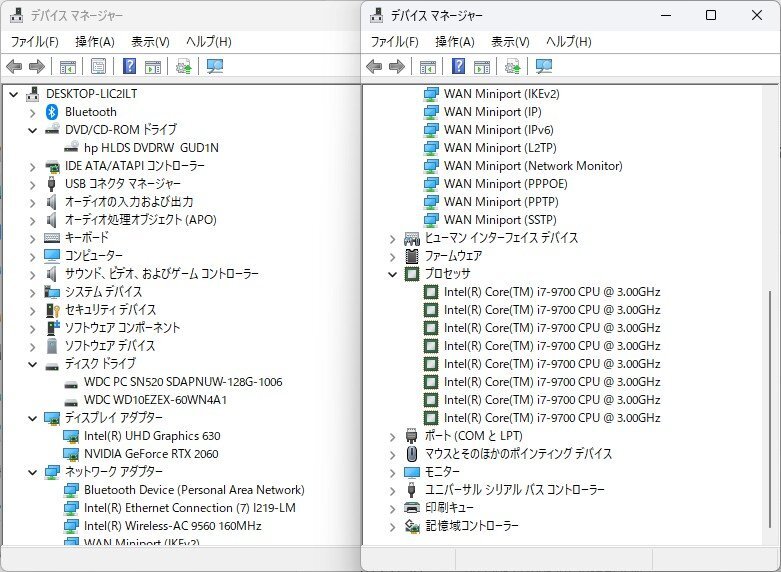Open 表示(V) menu in left window
Image resolution: width=781 pixels, height=572 pixels.
click(150, 42)
